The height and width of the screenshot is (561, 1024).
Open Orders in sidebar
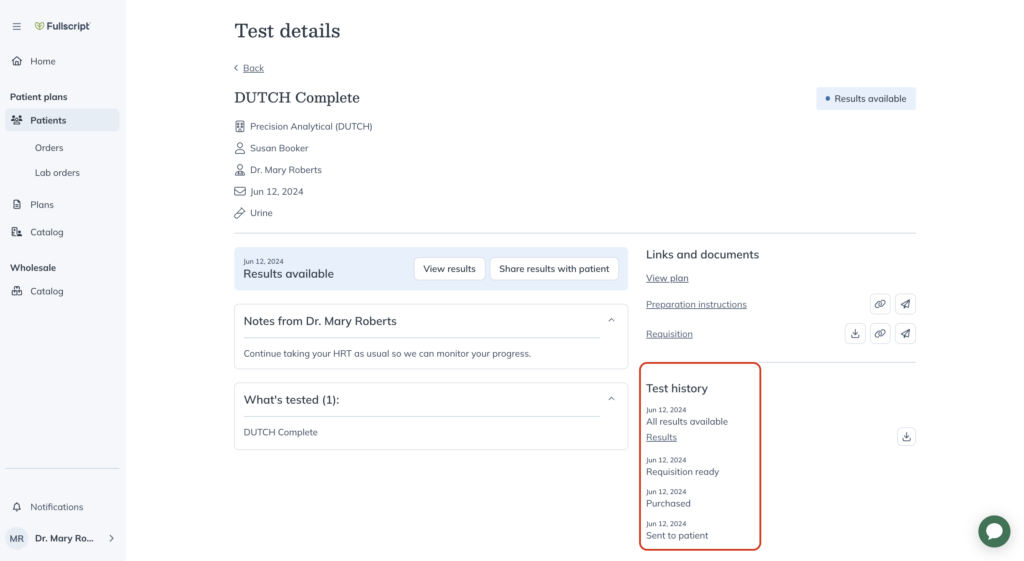pos(49,148)
